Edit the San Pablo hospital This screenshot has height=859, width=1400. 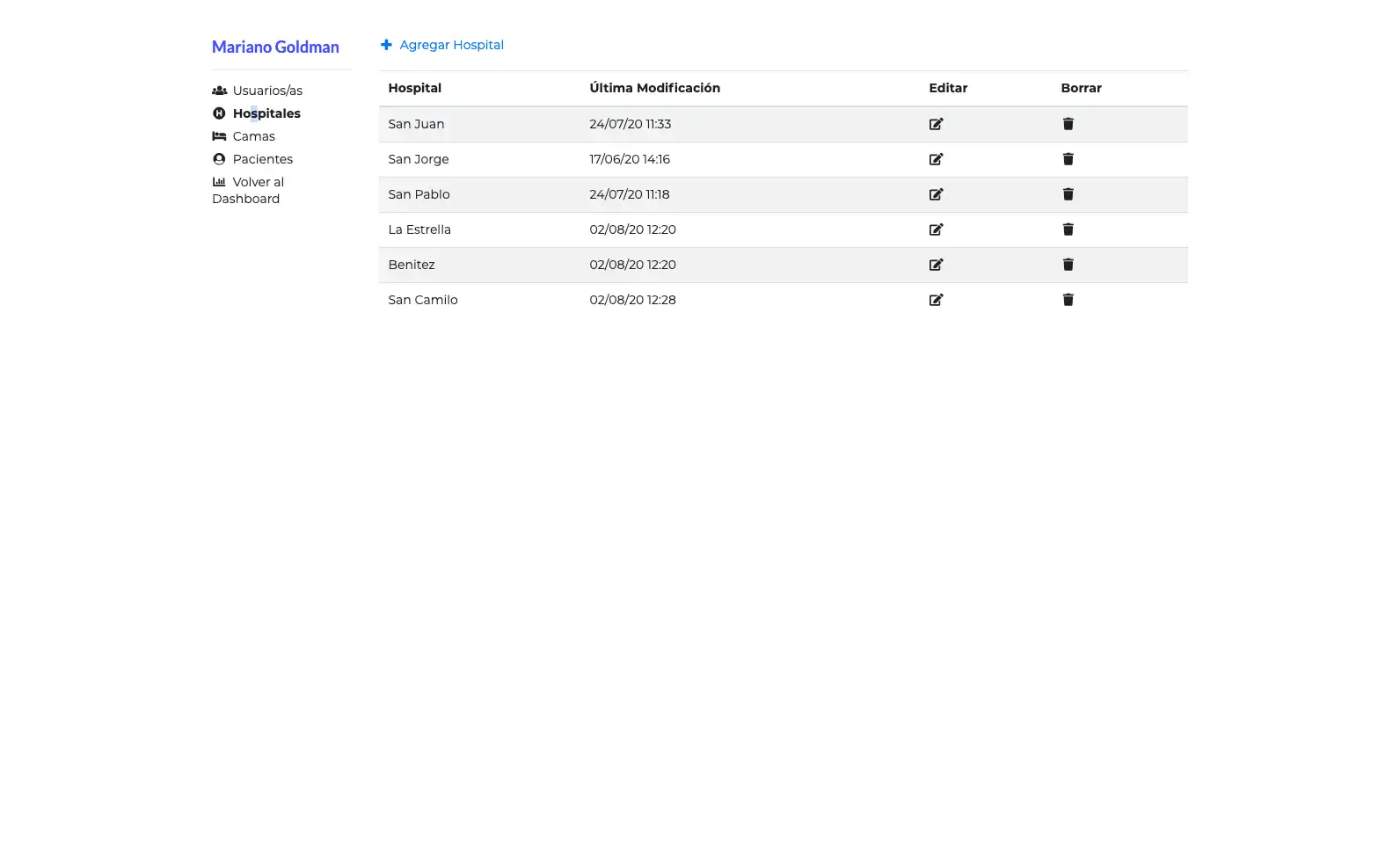pos(936,194)
